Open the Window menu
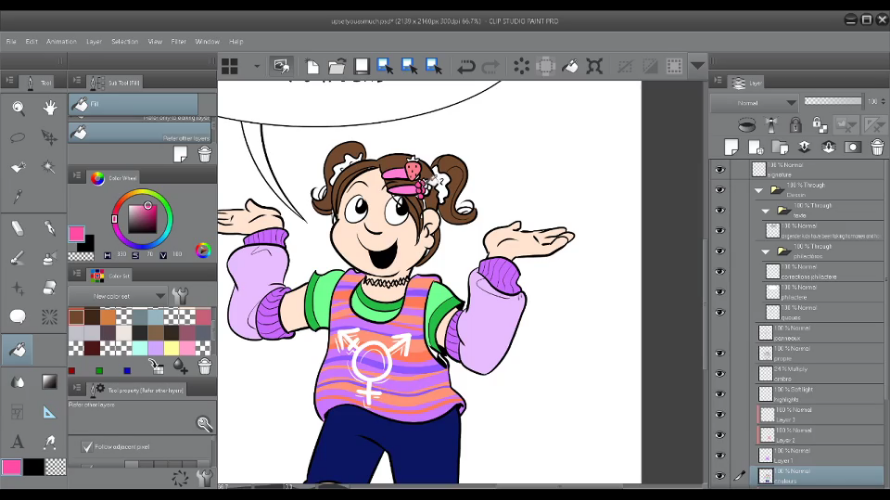 click(x=207, y=41)
